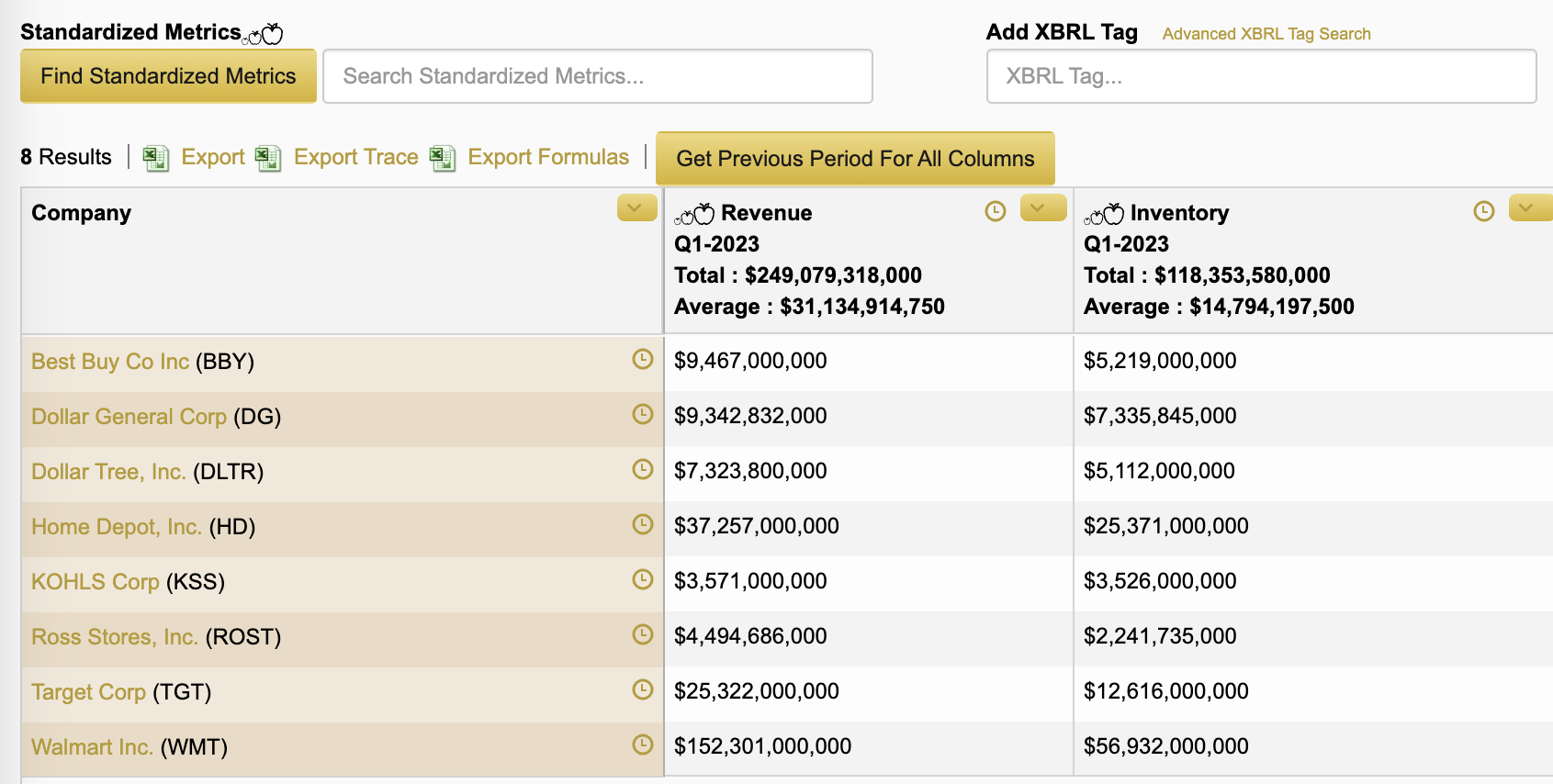Open the Company column dropdown menu
This screenshot has width=1553, height=784.
[636, 208]
